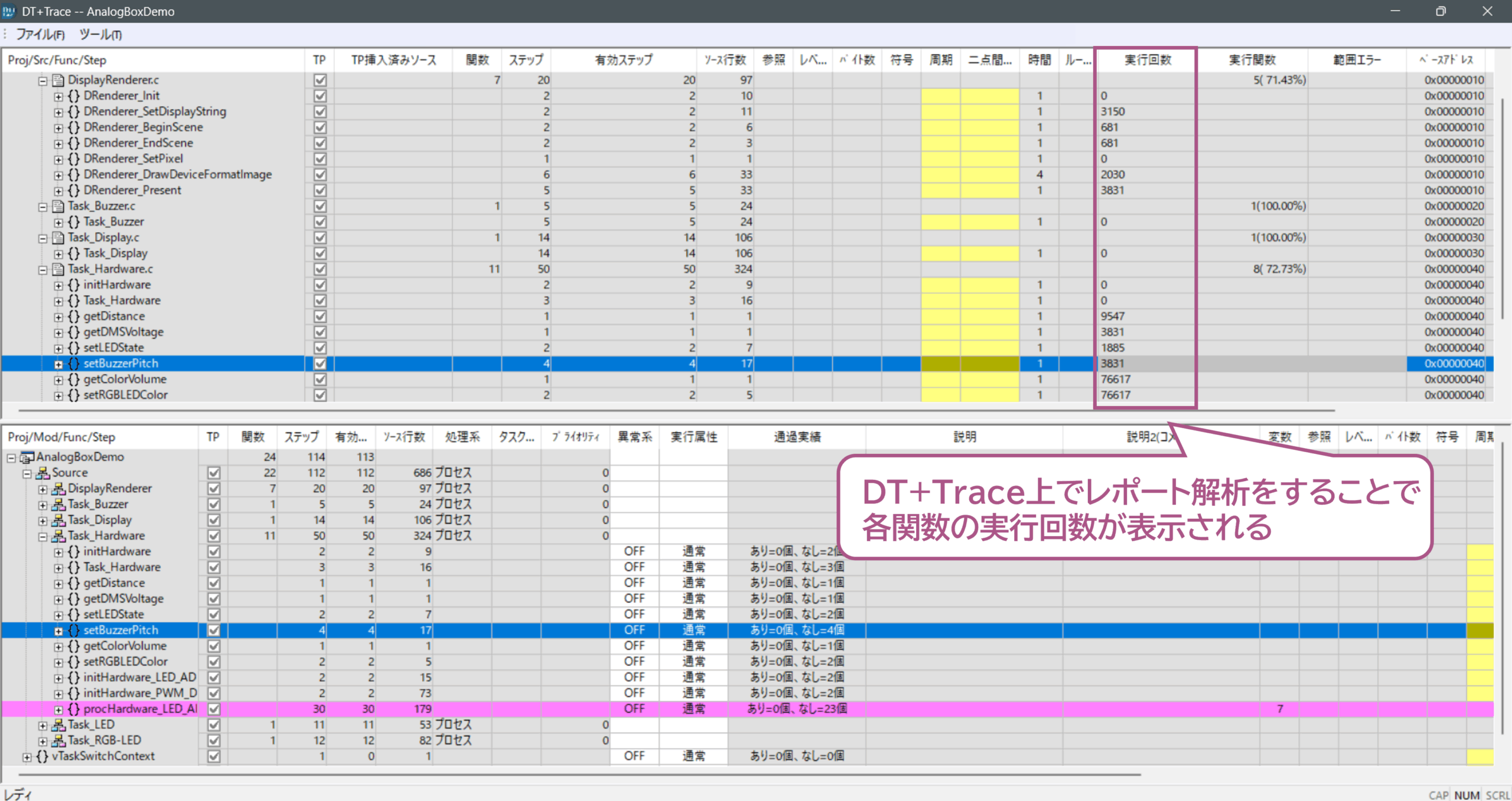Collapse the Task_Display.c tree node
Viewport: 1512px width, 801px height.
43,238
